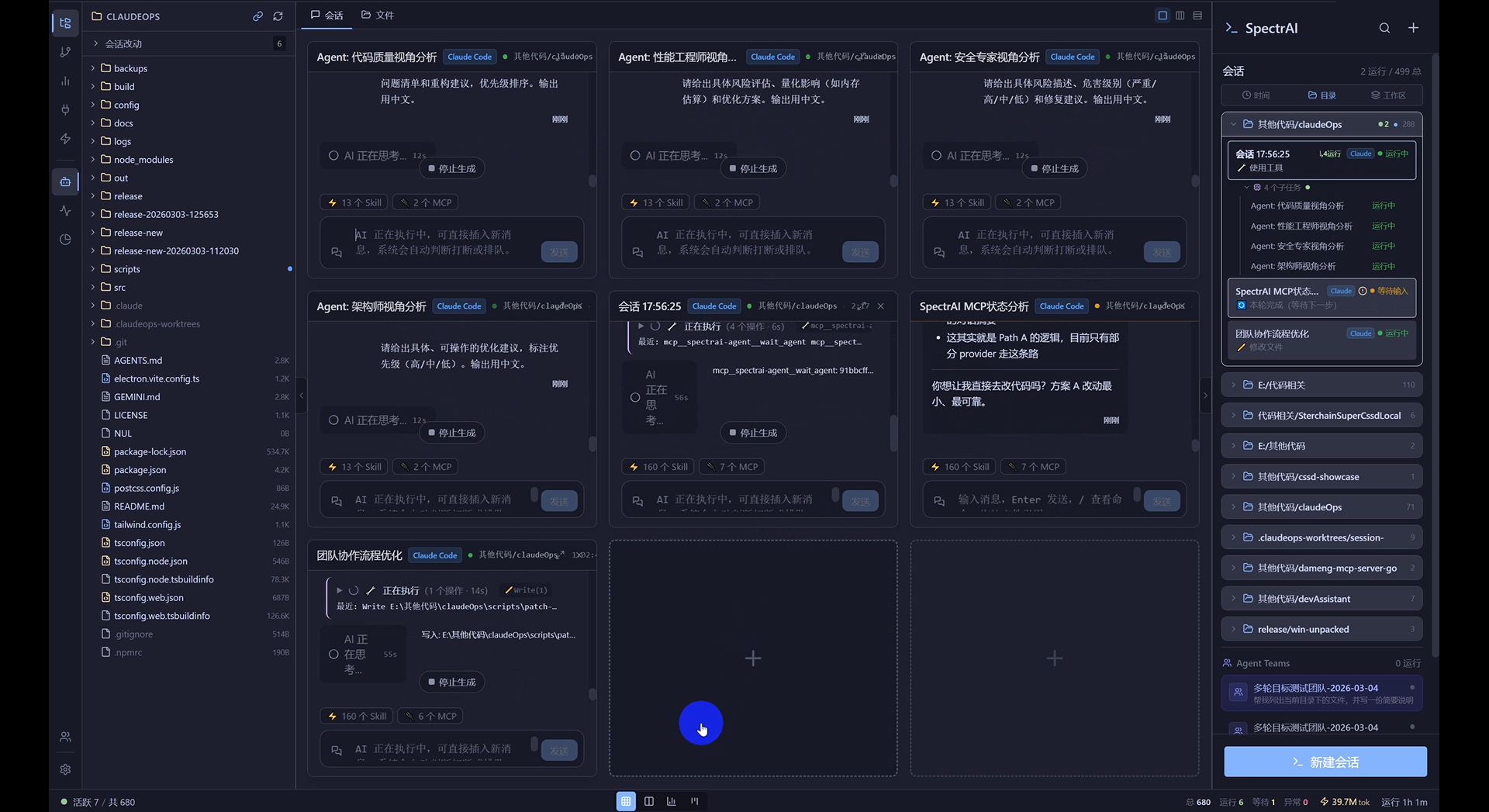Open the settings gear in left sidebar

65,769
